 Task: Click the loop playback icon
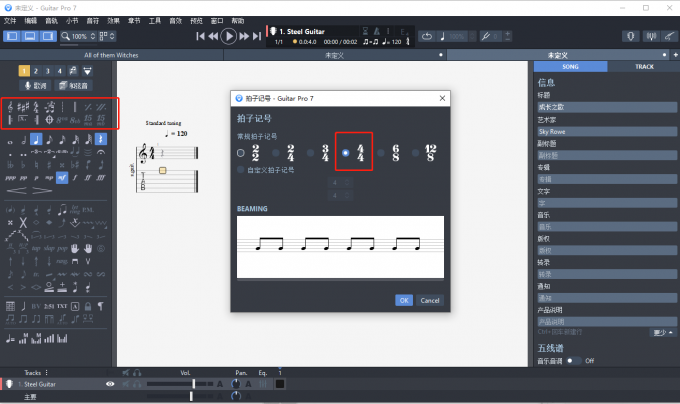point(426,36)
